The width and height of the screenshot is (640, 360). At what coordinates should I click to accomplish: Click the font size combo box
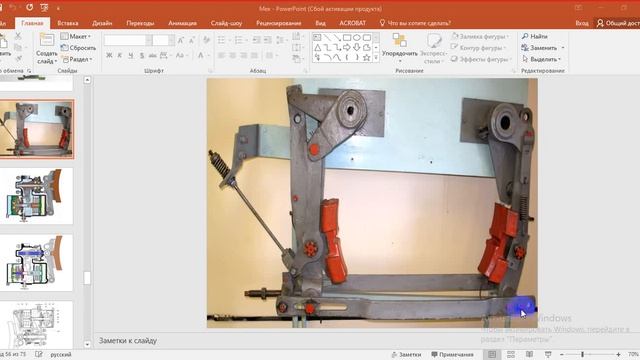(163, 40)
